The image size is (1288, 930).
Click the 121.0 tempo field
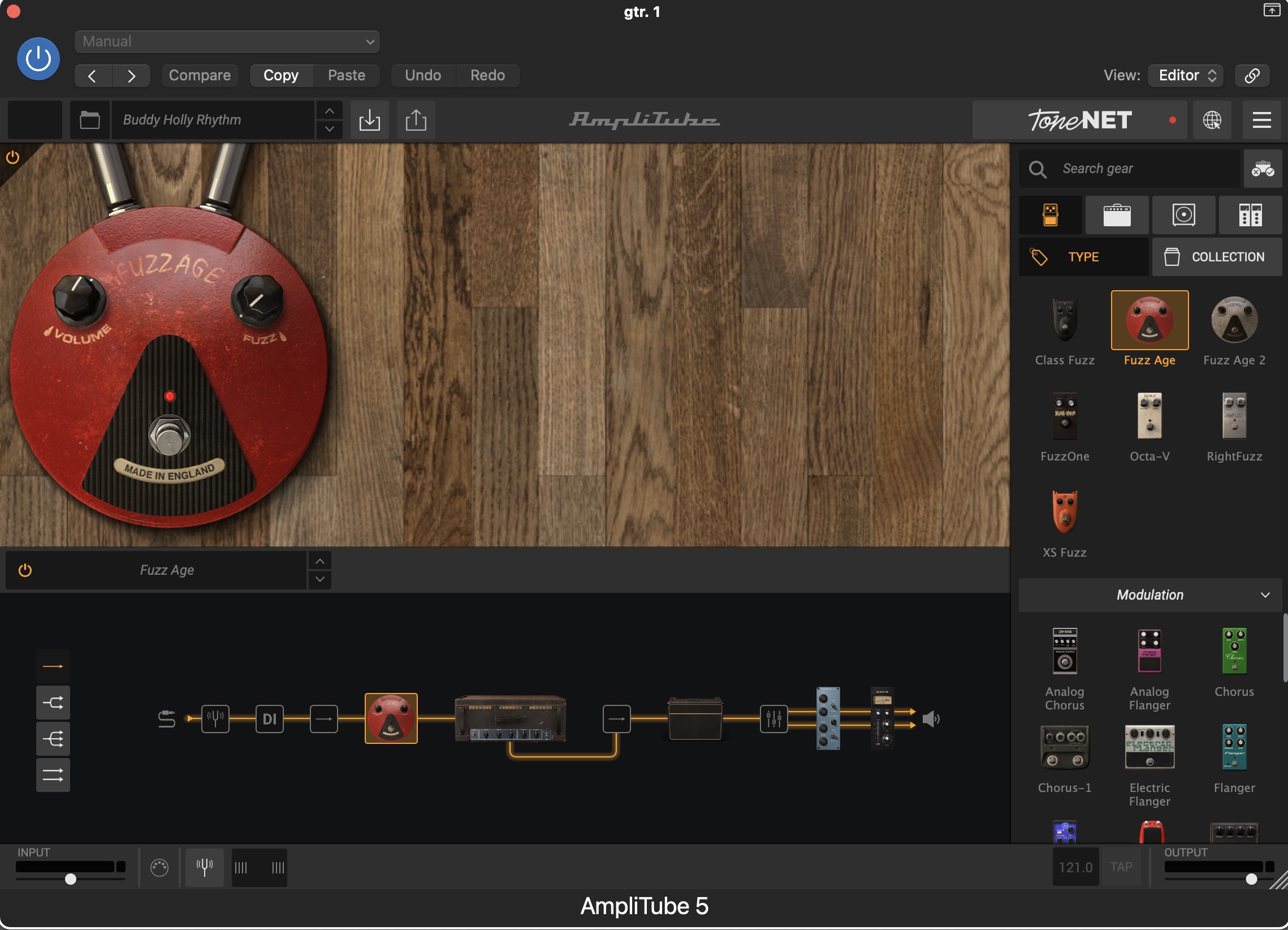click(x=1075, y=867)
